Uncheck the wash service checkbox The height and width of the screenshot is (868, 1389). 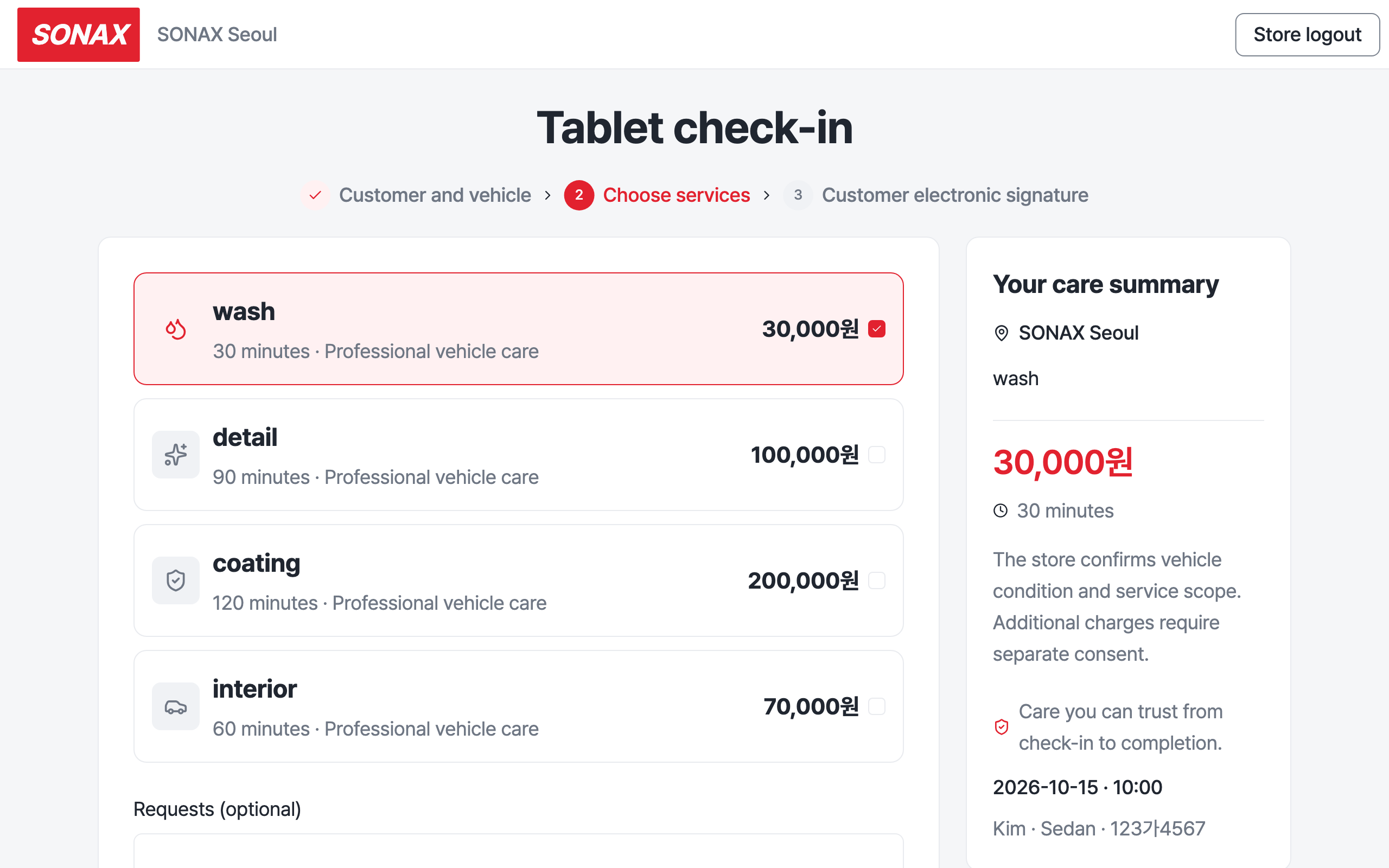click(x=876, y=329)
